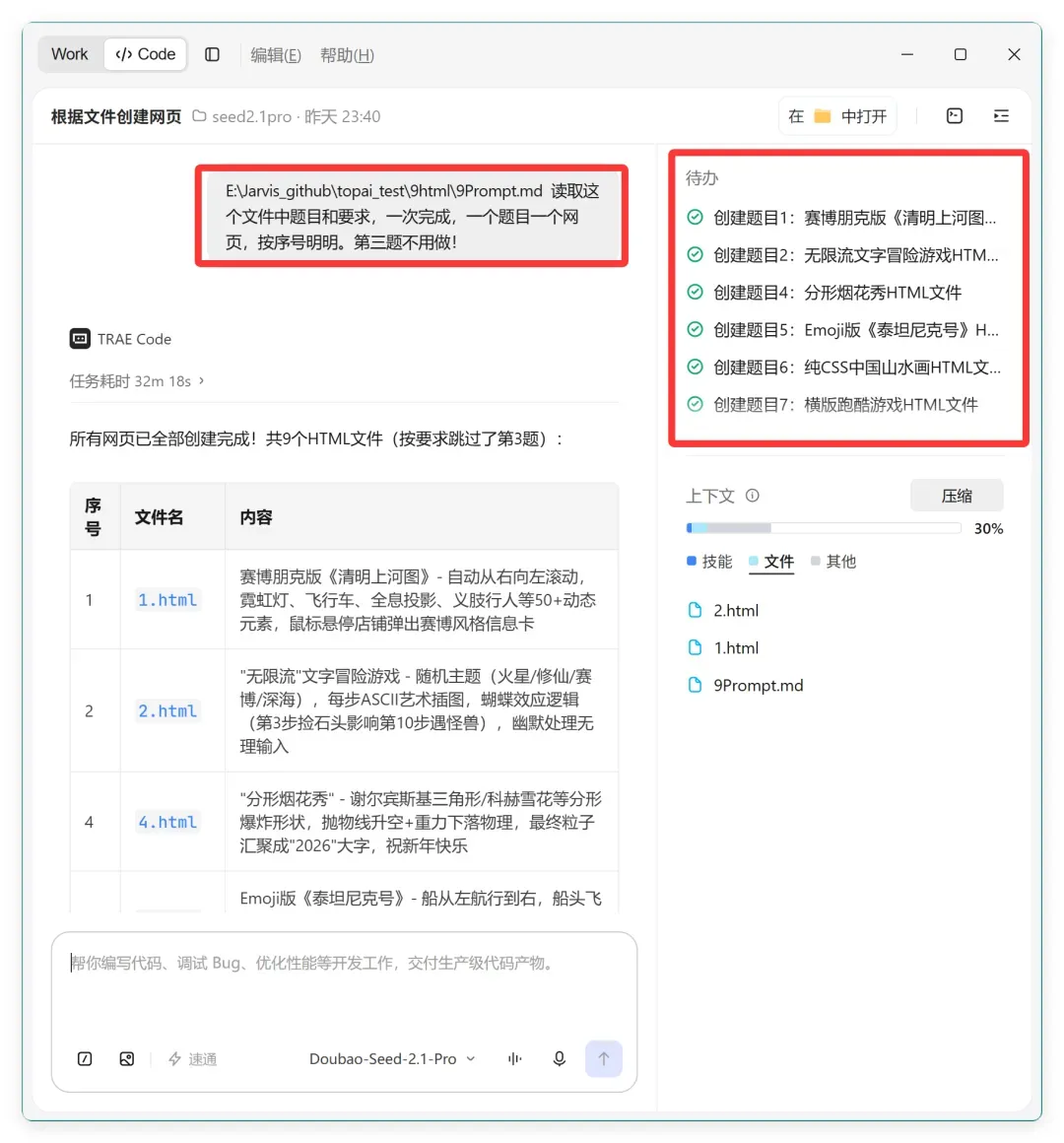
Task: Click file icon beside 2.html
Action: coord(695,610)
